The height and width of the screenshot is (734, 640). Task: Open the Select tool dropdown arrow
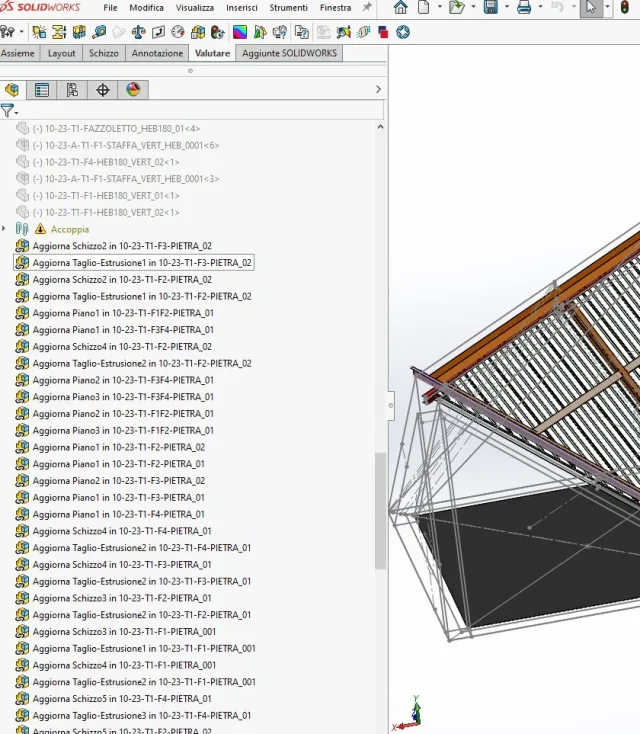pyautogui.click(x=607, y=7)
